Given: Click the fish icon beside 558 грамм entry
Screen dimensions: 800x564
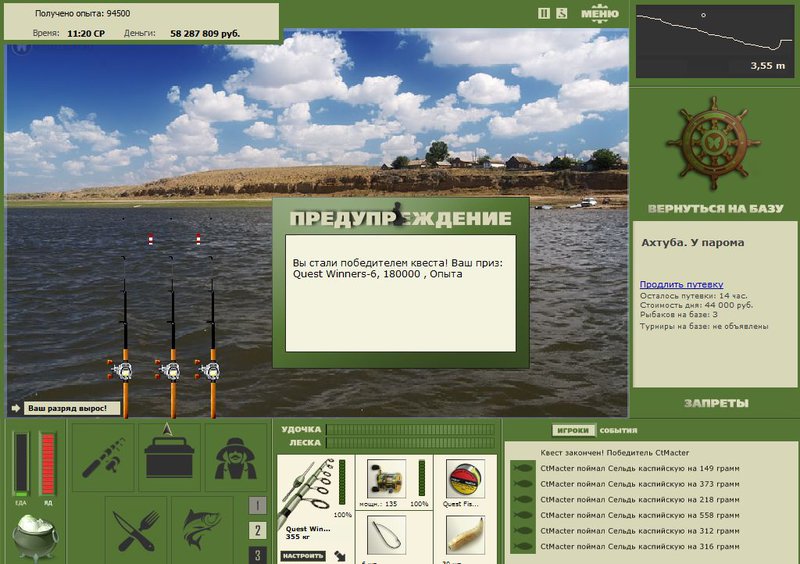Looking at the screenshot, I should coord(522,515).
